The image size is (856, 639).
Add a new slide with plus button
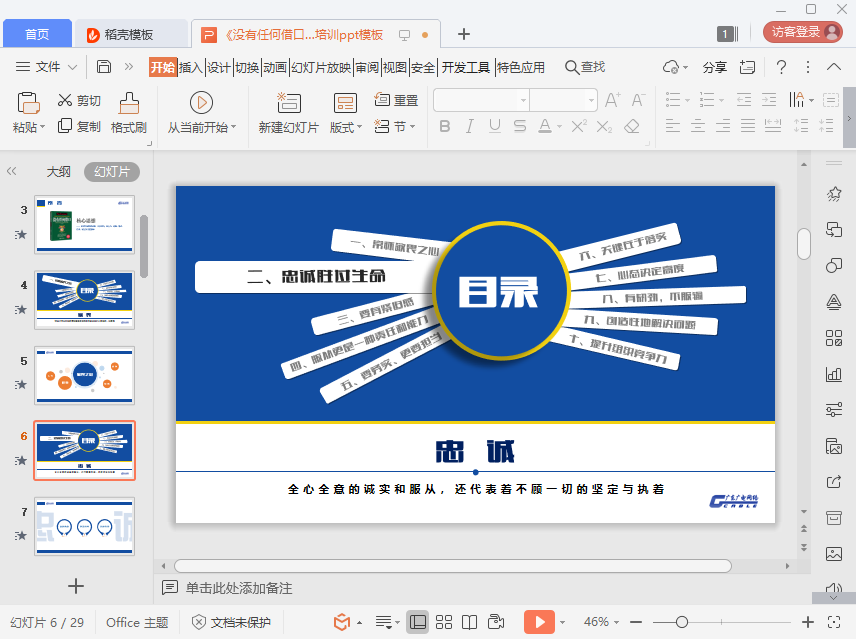(76, 586)
